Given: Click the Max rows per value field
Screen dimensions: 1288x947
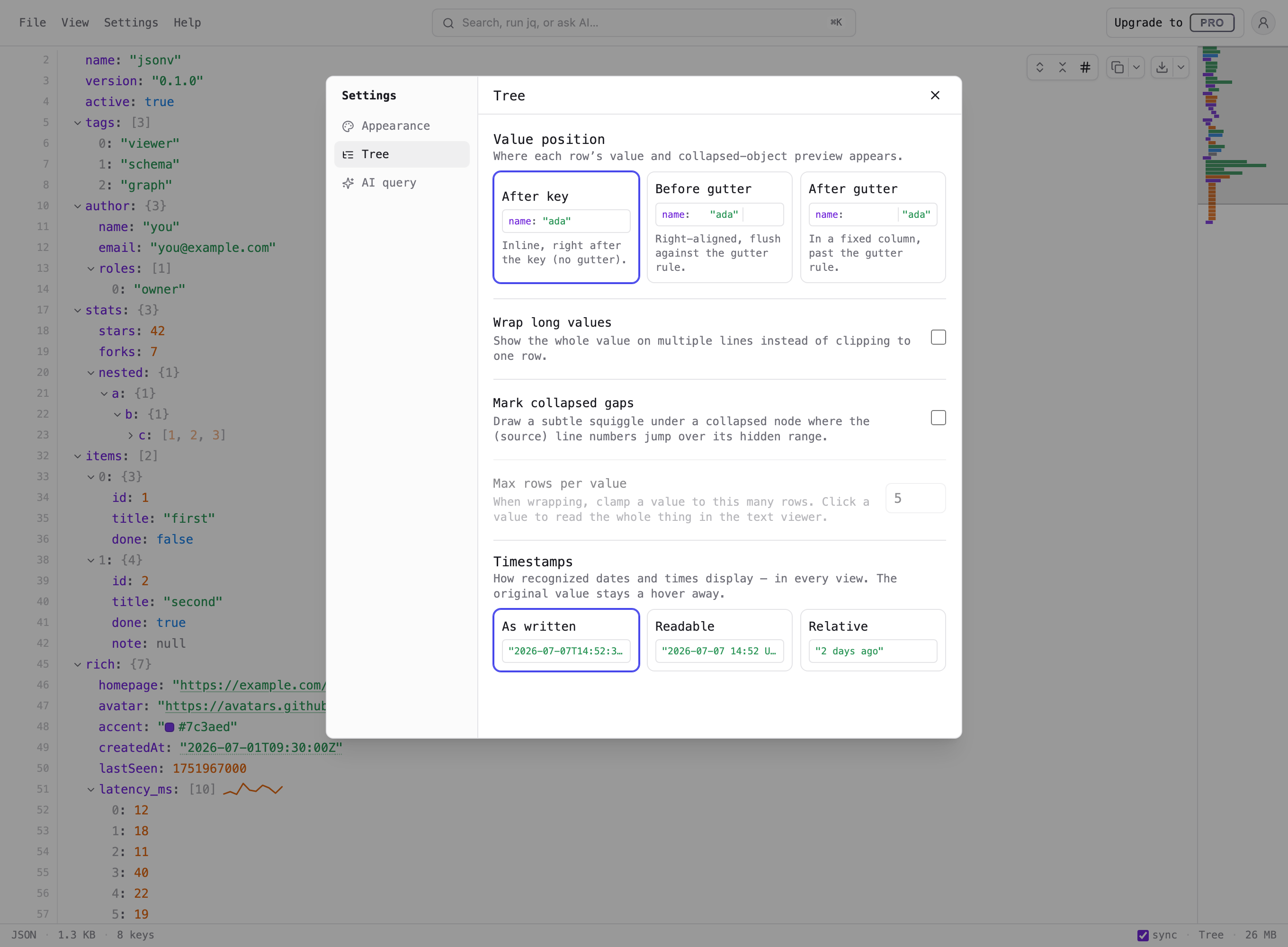Looking at the screenshot, I should click(915, 498).
